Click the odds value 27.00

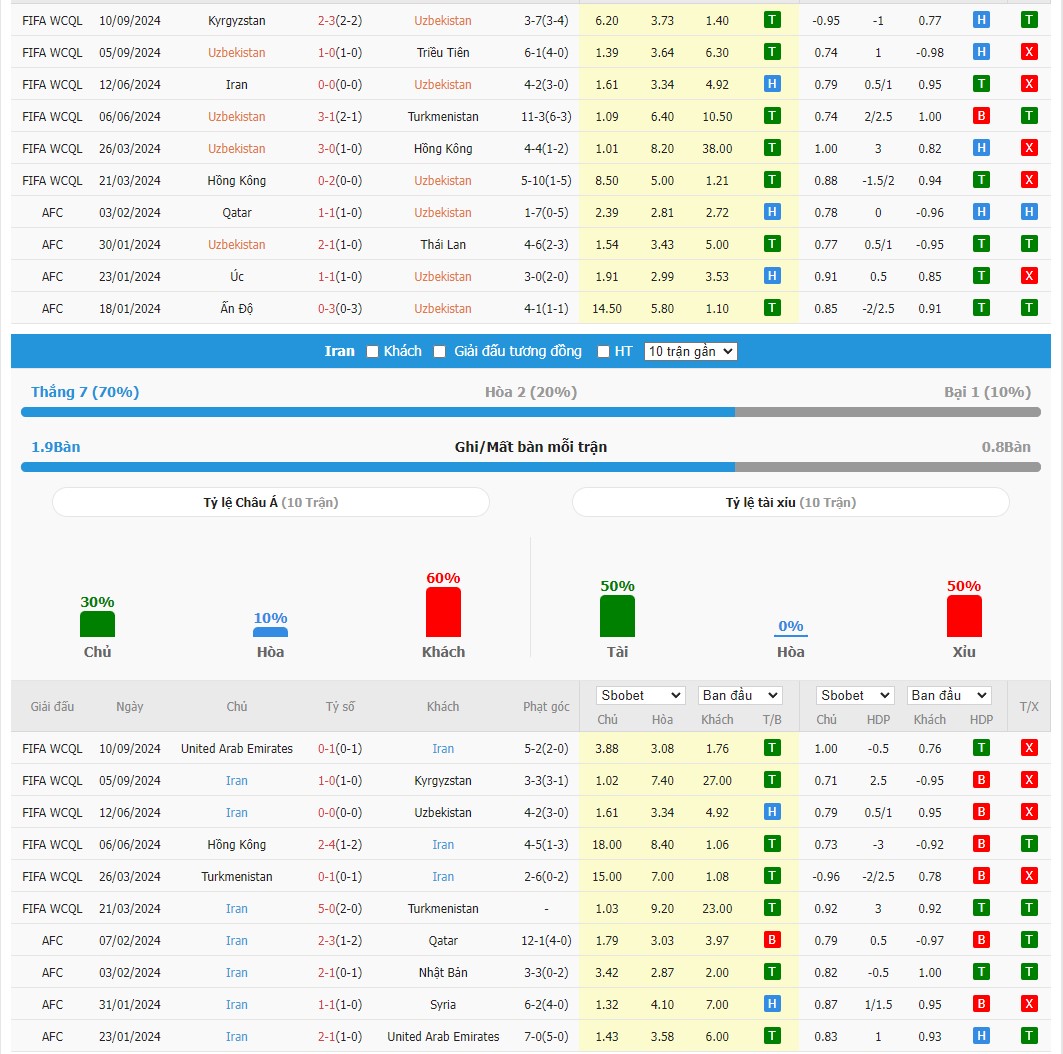pos(717,781)
